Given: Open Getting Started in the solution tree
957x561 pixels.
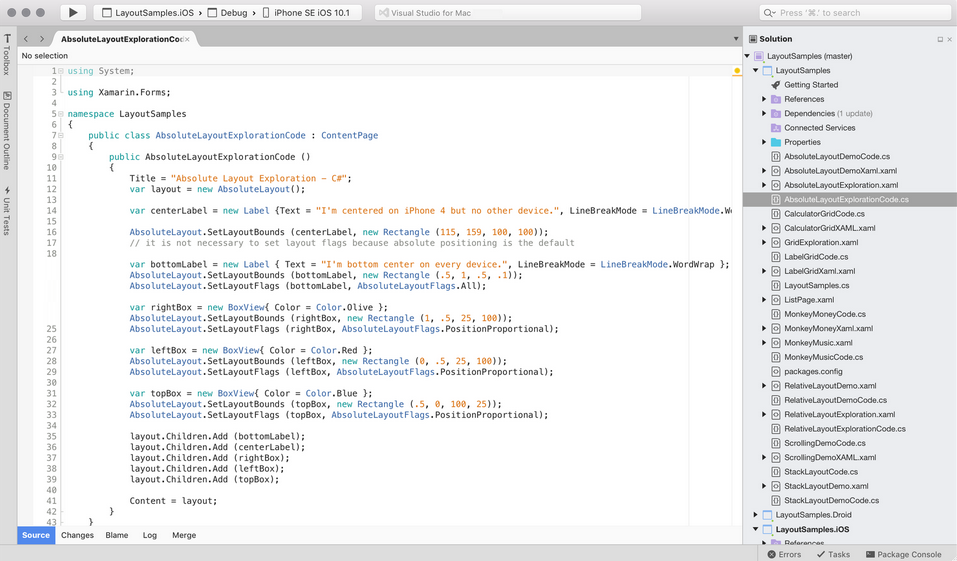Looking at the screenshot, I should click(x=811, y=85).
